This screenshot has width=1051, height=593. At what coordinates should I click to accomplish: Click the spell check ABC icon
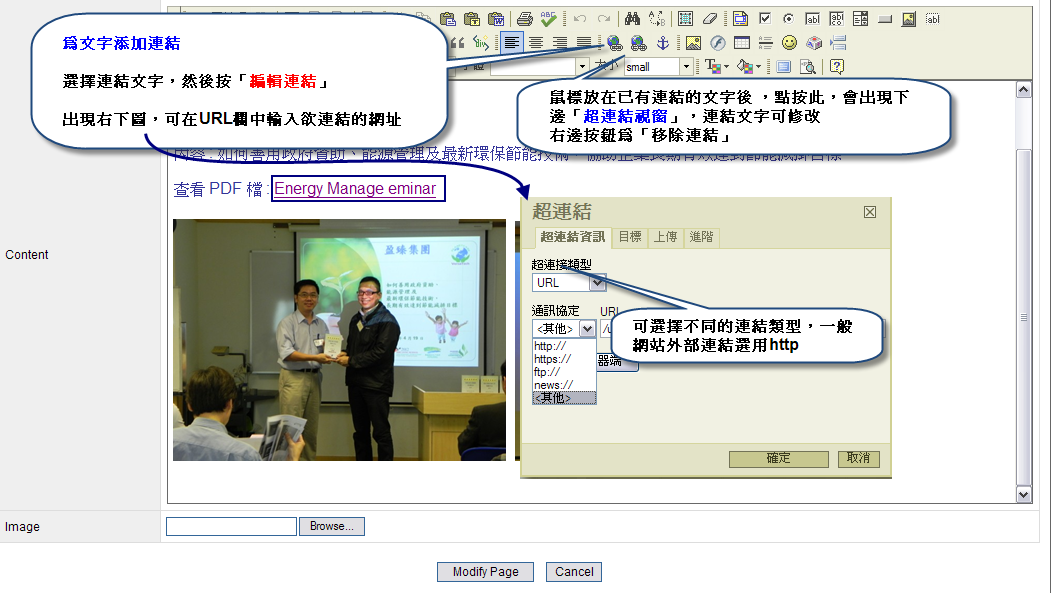click(548, 18)
